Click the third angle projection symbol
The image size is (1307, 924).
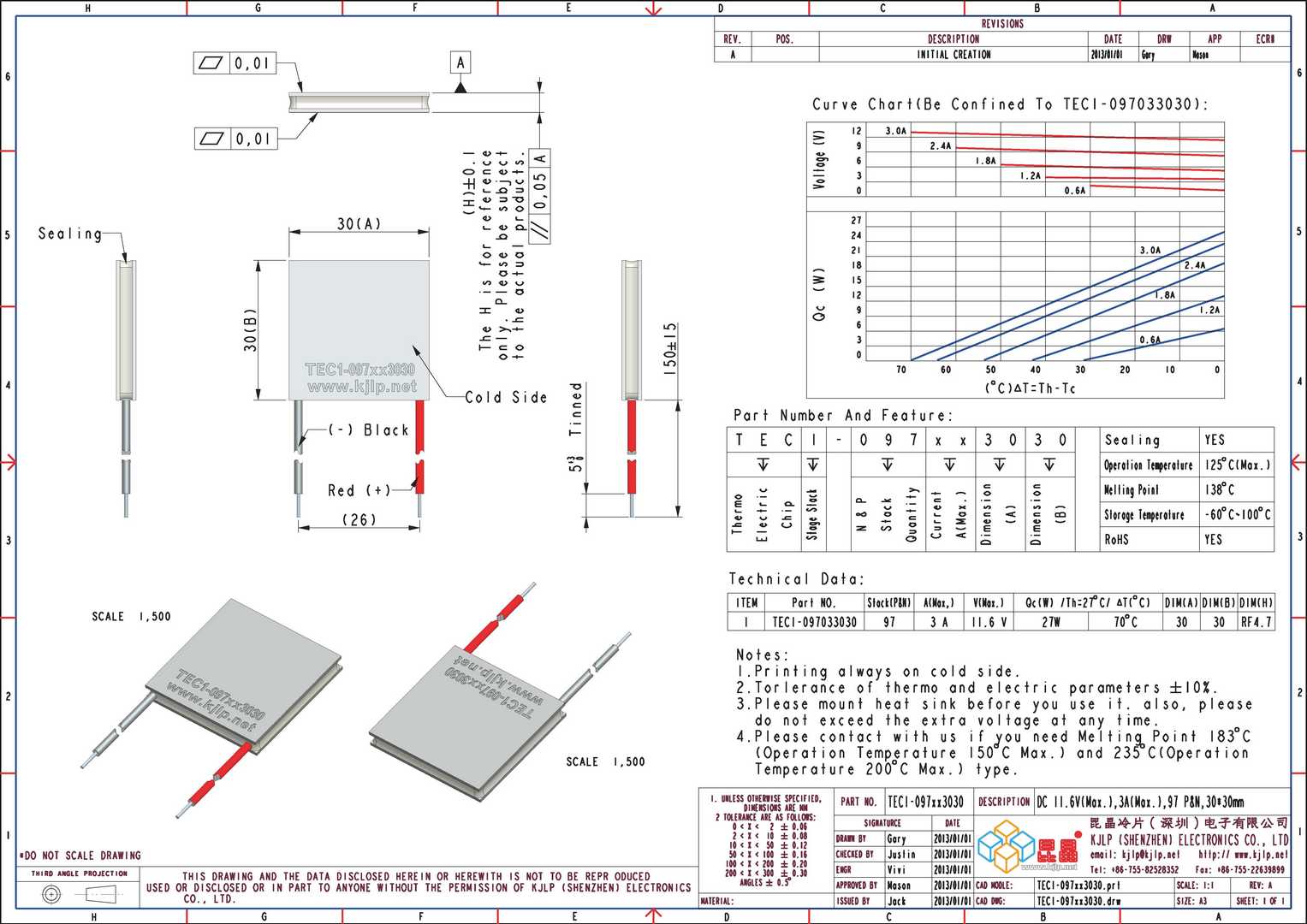coord(80,895)
